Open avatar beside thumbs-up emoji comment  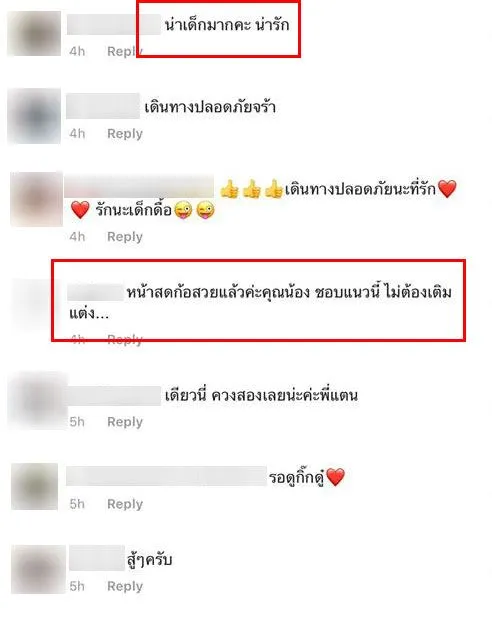(36, 199)
